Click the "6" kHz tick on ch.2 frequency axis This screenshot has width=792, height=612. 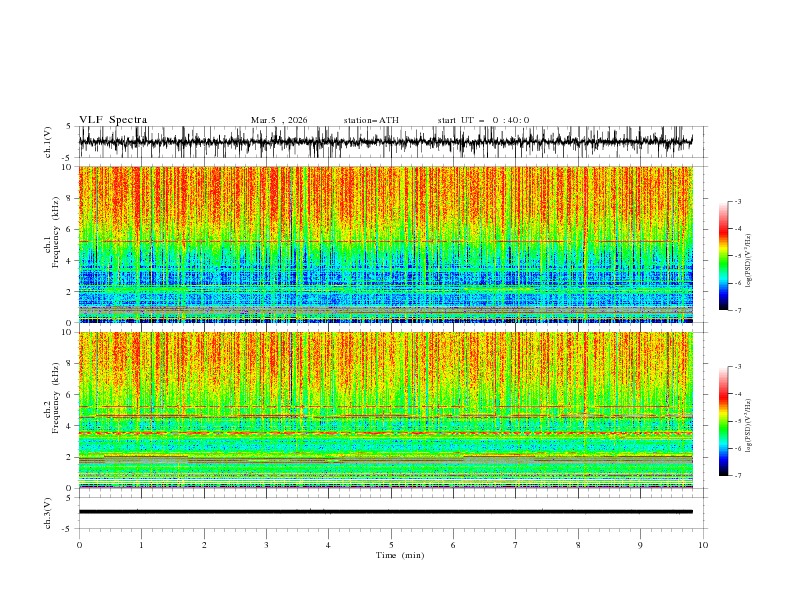[x=69, y=395]
